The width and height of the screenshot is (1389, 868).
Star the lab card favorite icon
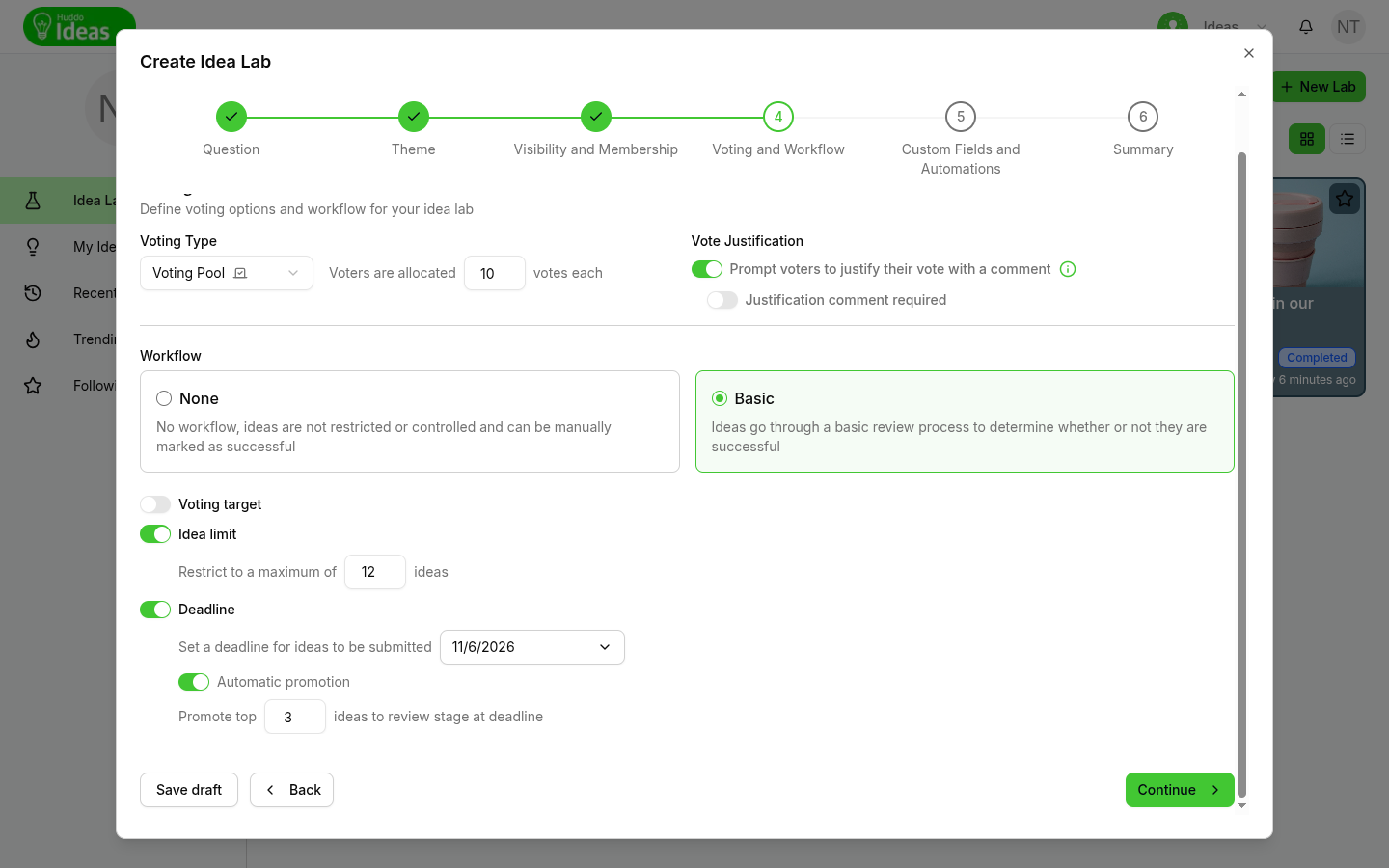1345,200
